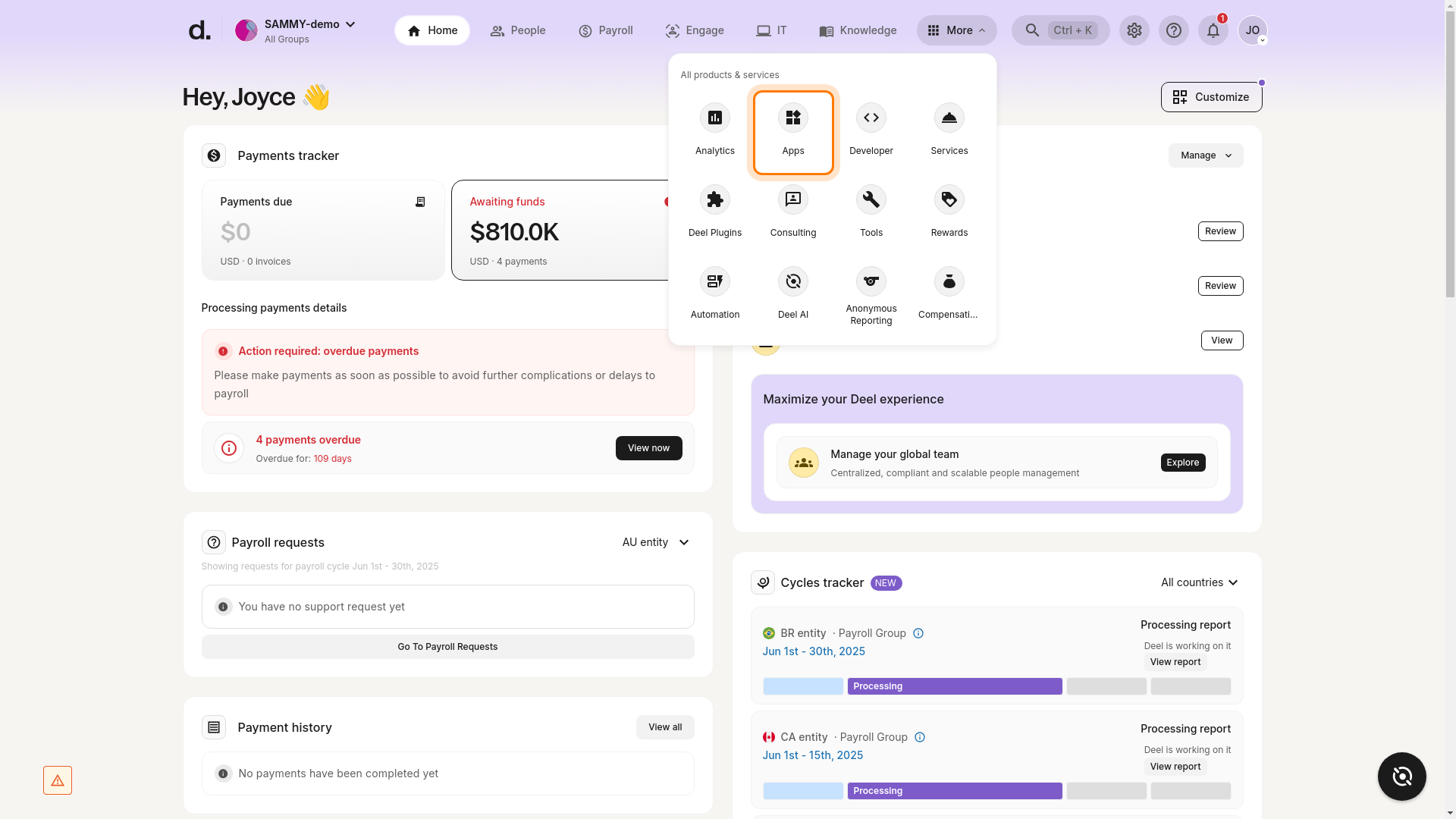Click the 4 payments overdue text
Viewport: 1456px width, 819px height.
pyautogui.click(x=308, y=440)
